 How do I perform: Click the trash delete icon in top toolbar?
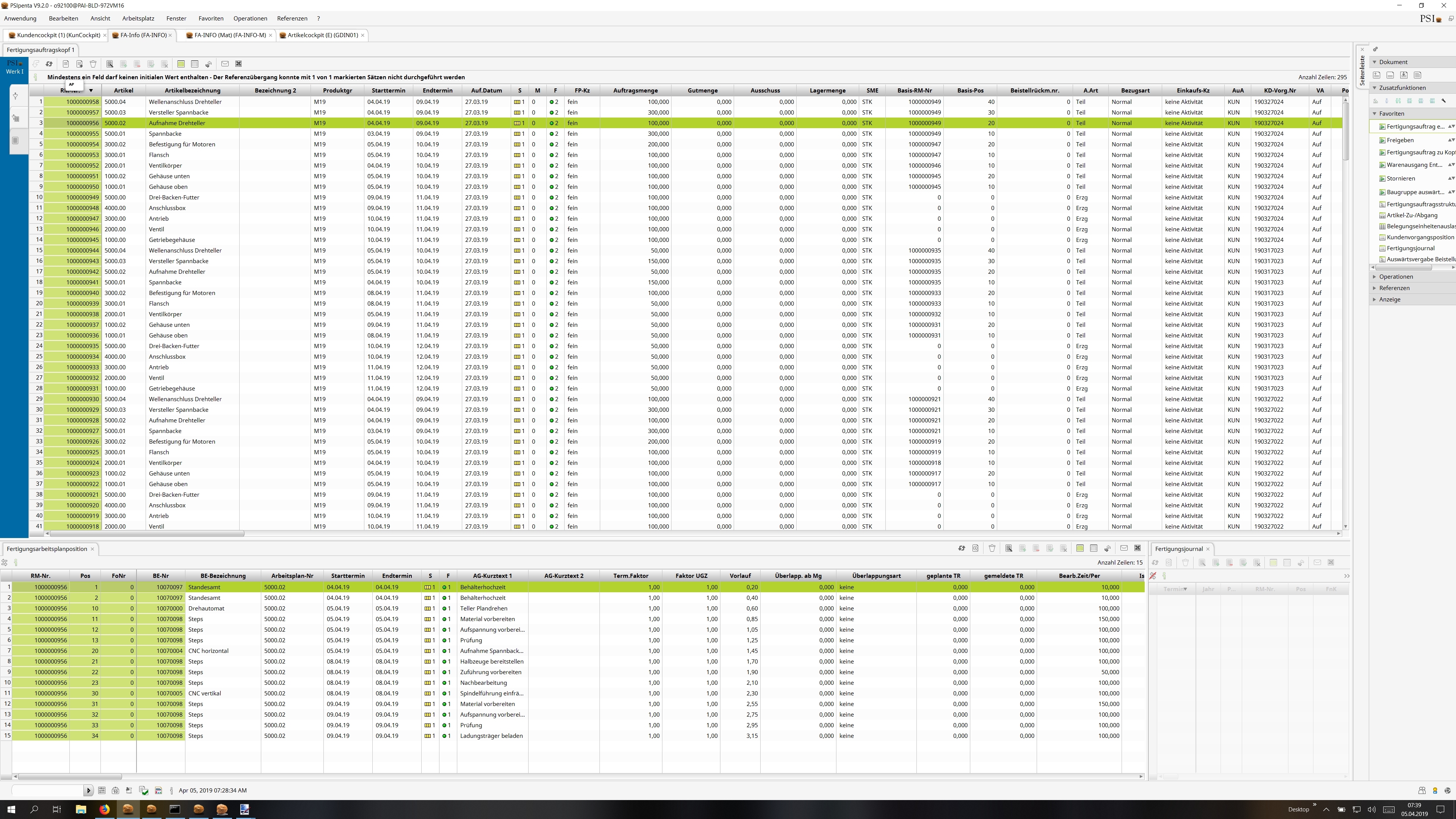[x=93, y=64]
